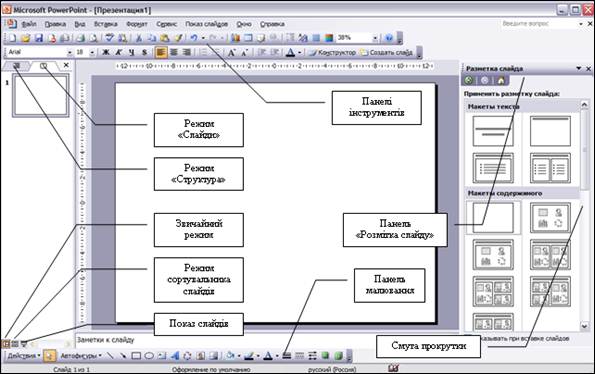
Task: Increase font size with large A
Action: click(231, 52)
